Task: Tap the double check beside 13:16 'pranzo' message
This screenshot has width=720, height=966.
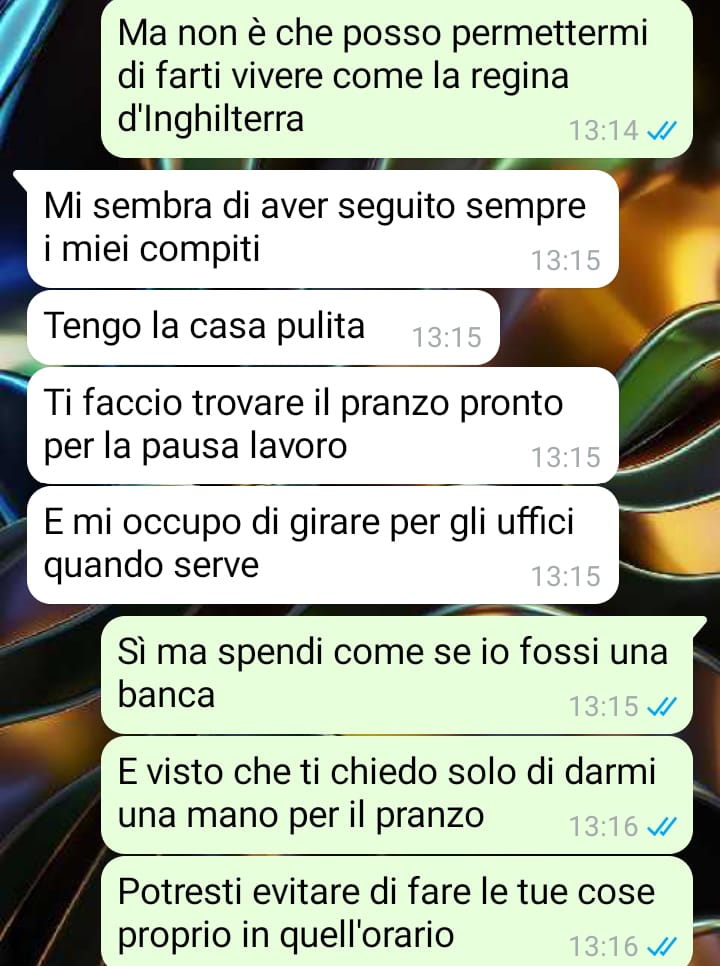Action: [662, 826]
